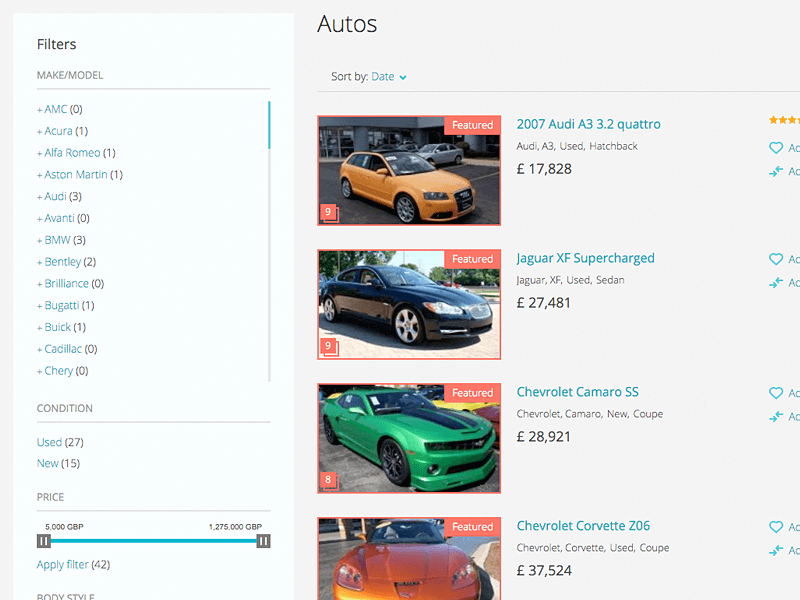The height and width of the screenshot is (600, 800).
Task: Click the compare icon for Chevrolet Camaro SS
Action: pos(776,416)
